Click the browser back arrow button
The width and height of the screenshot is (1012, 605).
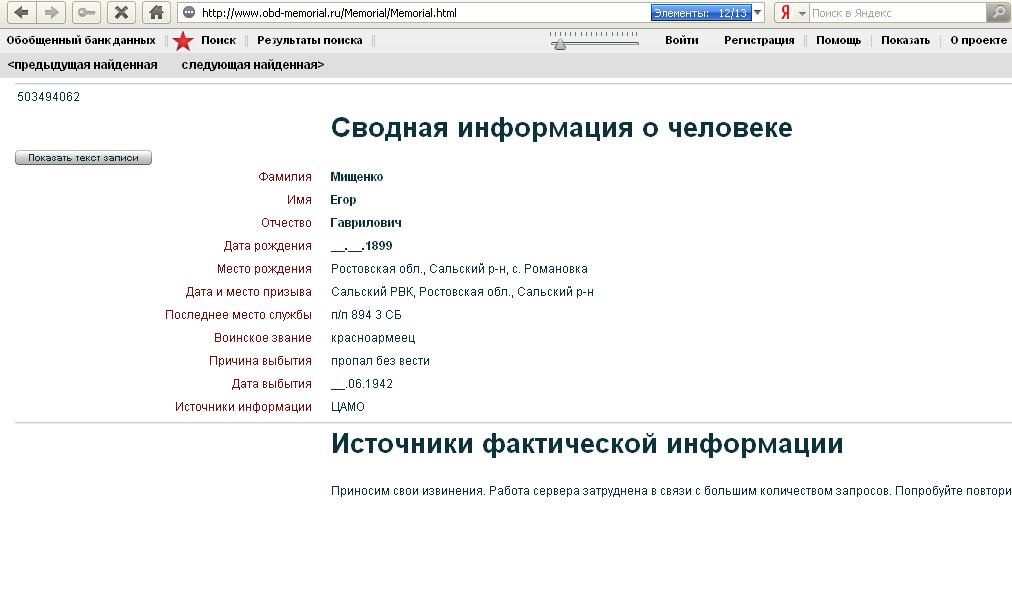21,13
